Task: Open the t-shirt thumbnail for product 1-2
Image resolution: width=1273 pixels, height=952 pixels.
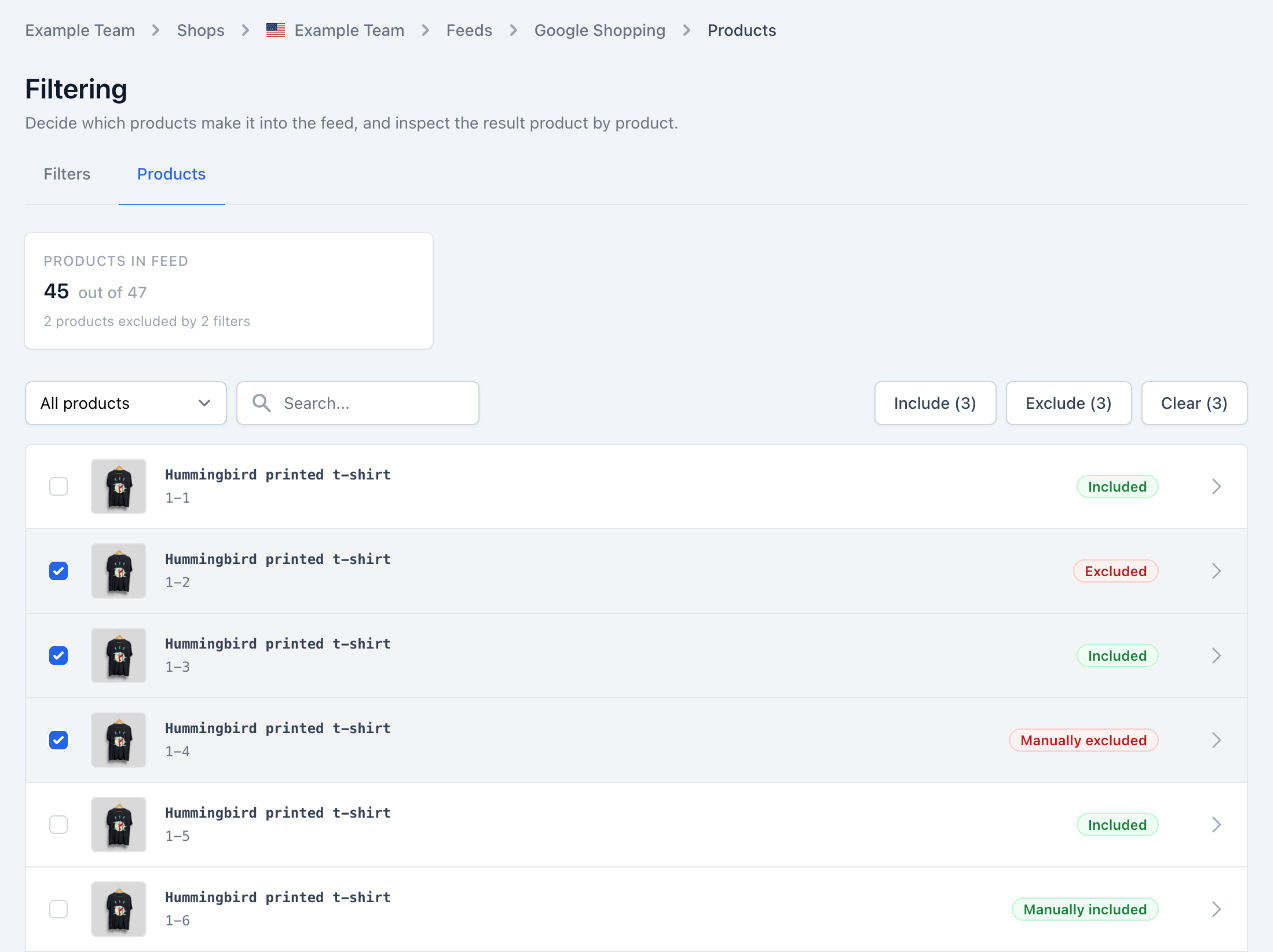Action: [x=119, y=571]
